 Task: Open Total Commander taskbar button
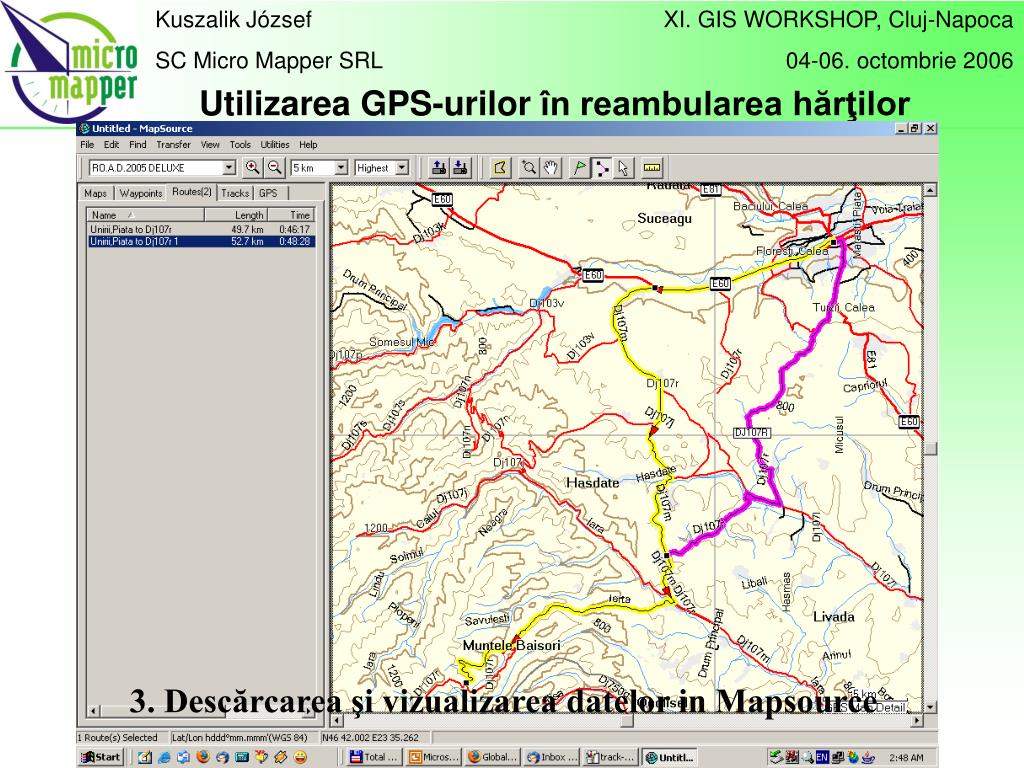point(374,757)
